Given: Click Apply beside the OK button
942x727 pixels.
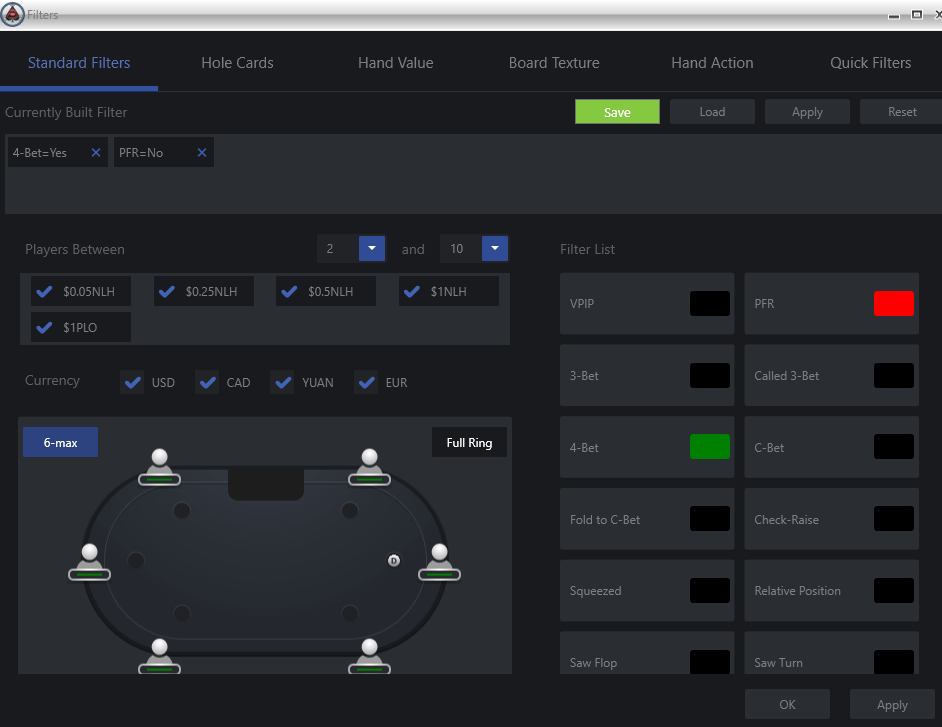Looking at the screenshot, I should 892,704.
